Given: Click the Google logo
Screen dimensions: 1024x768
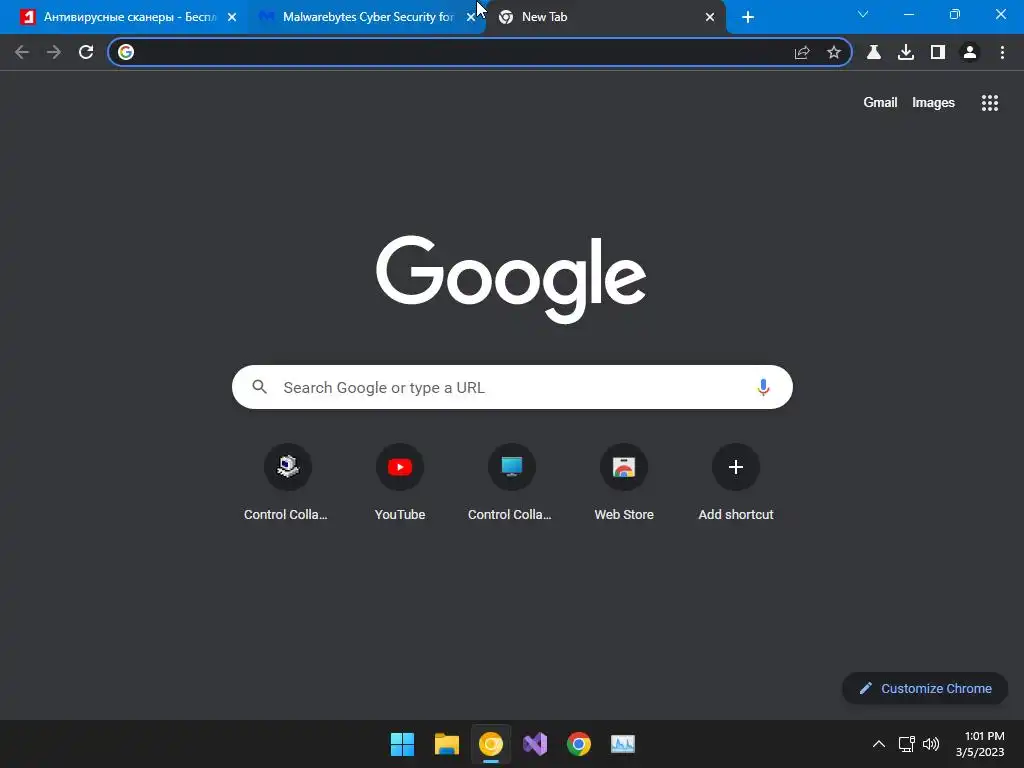Looking at the screenshot, I should (x=511, y=279).
